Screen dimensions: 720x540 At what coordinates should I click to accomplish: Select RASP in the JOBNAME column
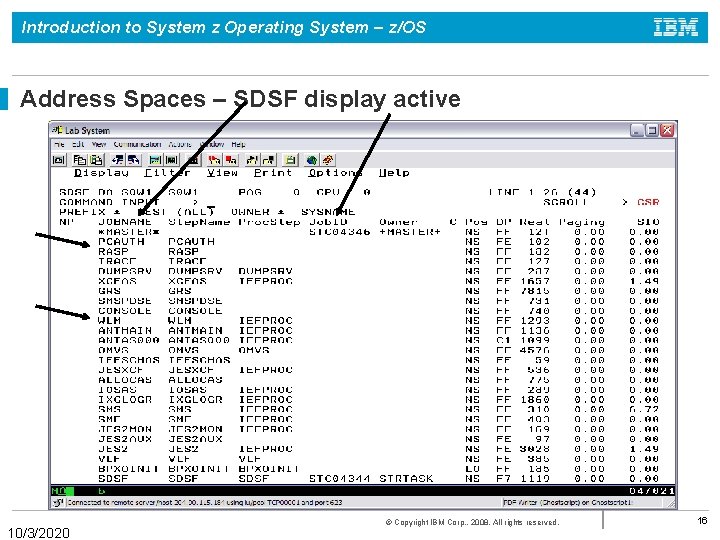point(113,252)
